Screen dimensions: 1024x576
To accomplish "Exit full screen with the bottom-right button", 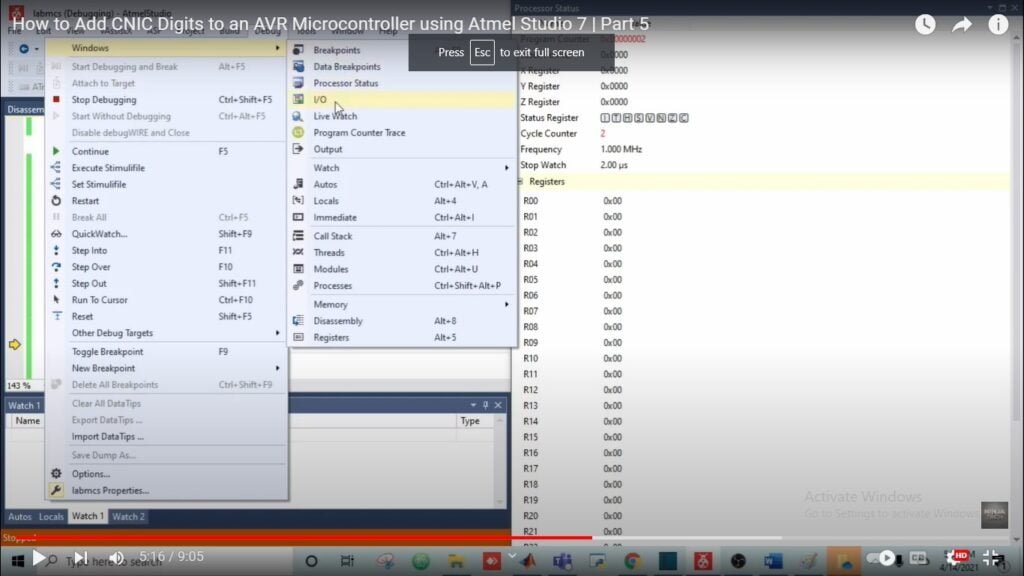I will pyautogui.click(x=993, y=558).
